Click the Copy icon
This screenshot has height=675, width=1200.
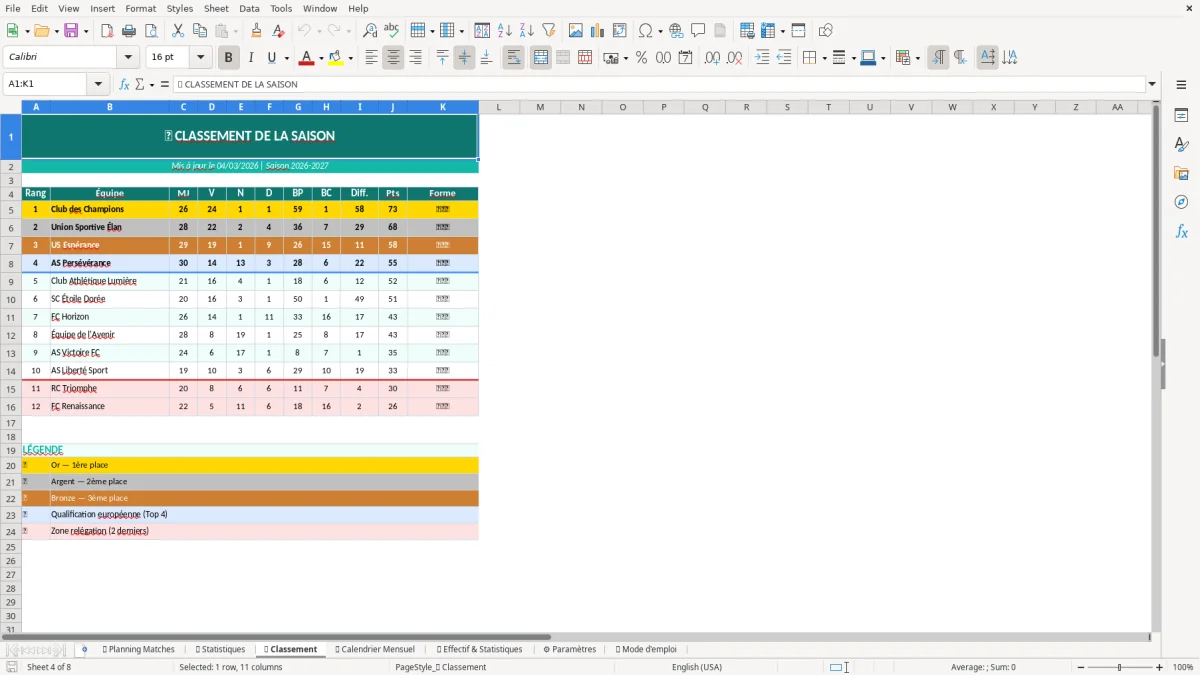[199, 31]
